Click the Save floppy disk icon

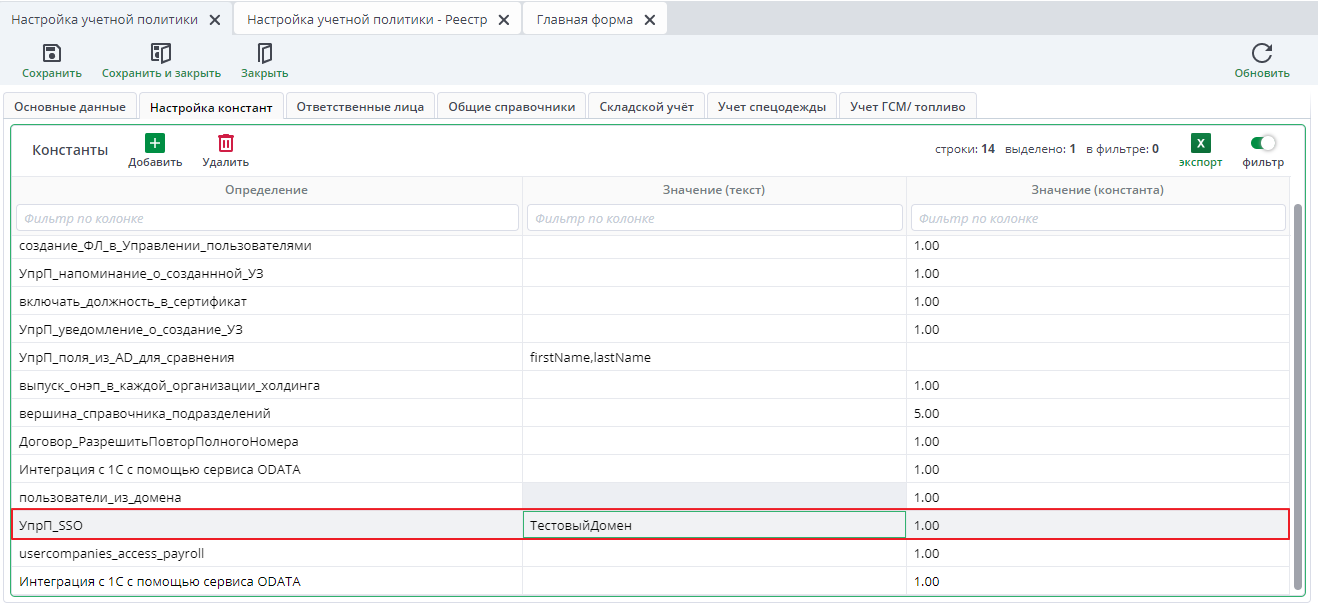52,53
